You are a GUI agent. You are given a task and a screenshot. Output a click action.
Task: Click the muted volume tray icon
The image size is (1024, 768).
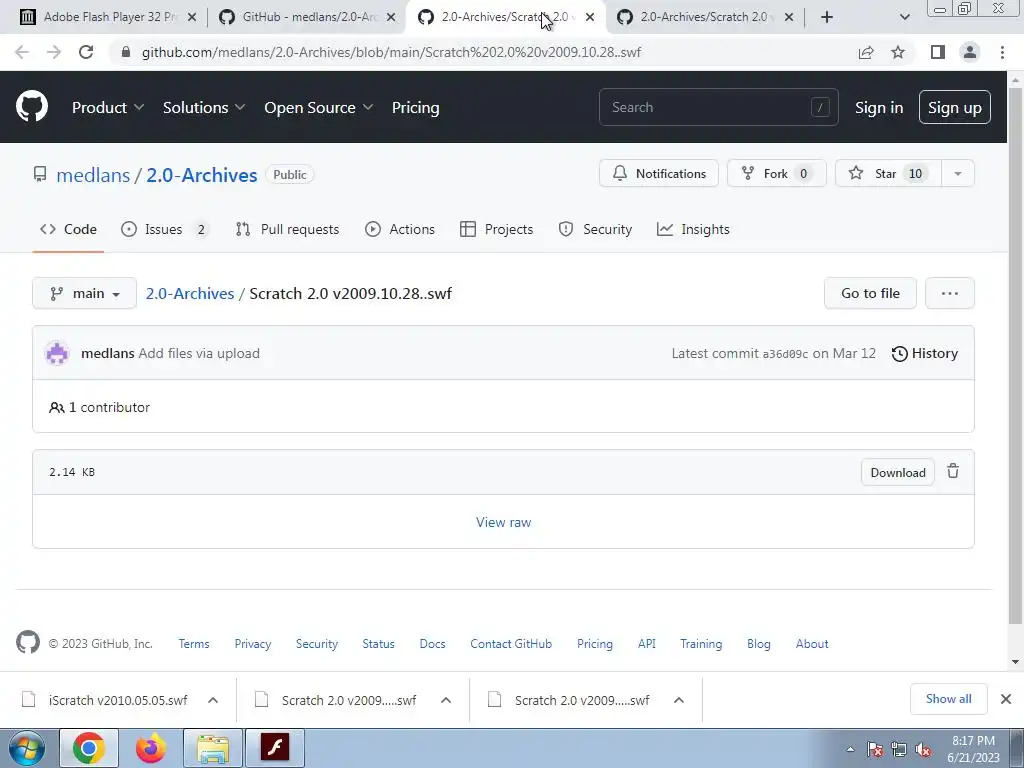tap(923, 750)
